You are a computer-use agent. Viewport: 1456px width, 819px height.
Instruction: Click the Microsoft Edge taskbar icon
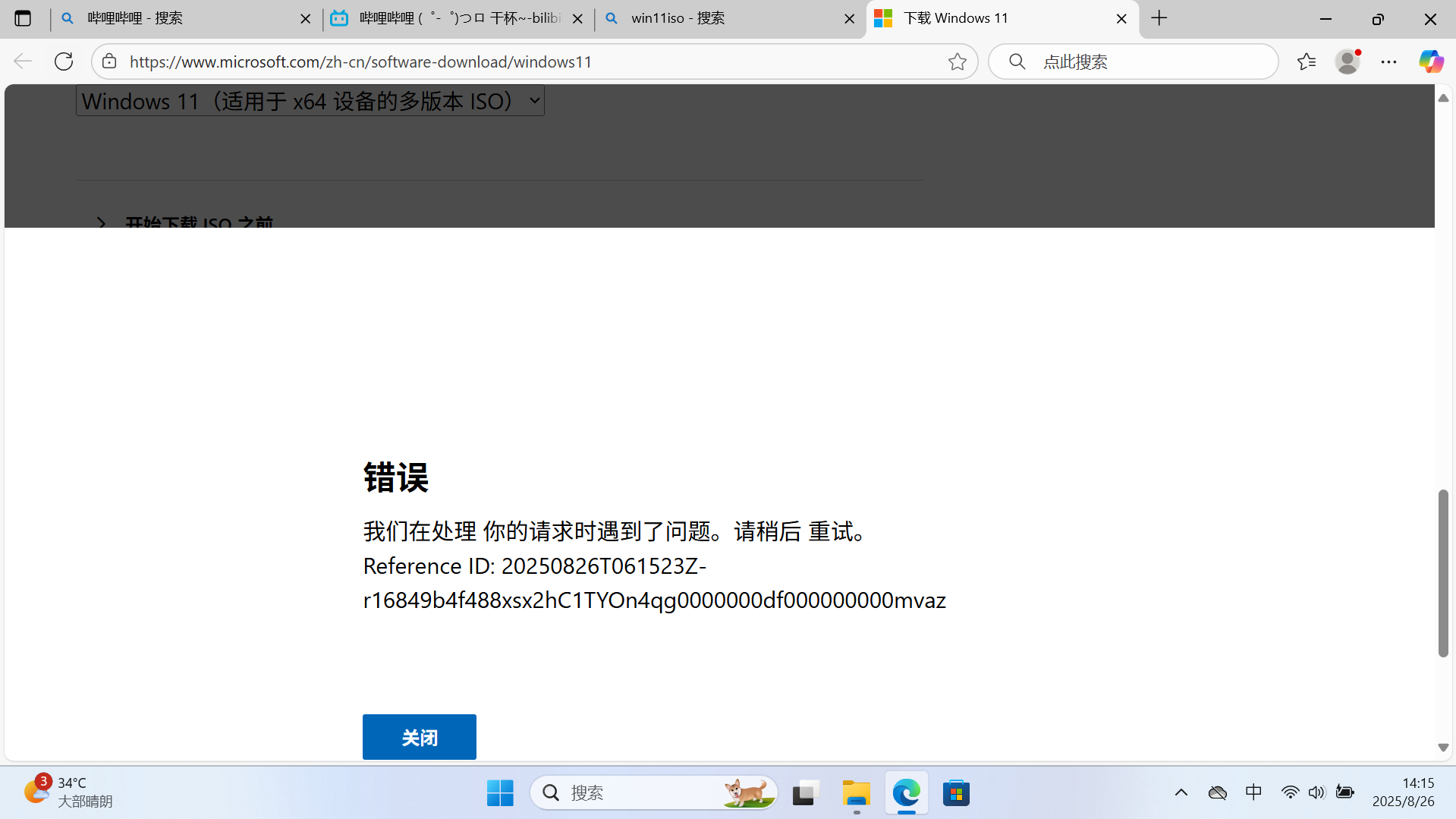coord(907,793)
